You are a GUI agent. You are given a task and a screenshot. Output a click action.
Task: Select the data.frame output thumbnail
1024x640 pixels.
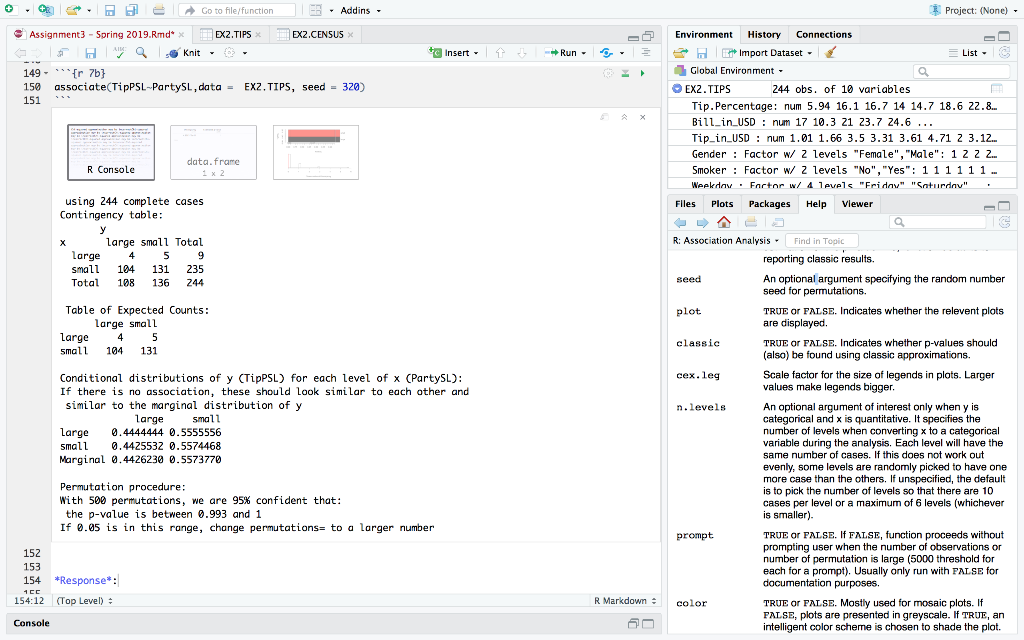(x=213, y=152)
